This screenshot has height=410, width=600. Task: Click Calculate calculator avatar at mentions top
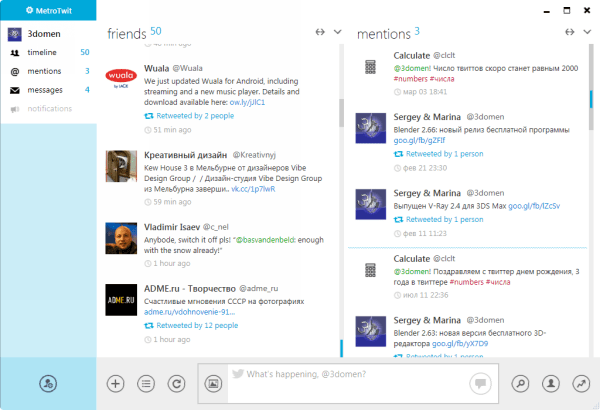click(370, 67)
